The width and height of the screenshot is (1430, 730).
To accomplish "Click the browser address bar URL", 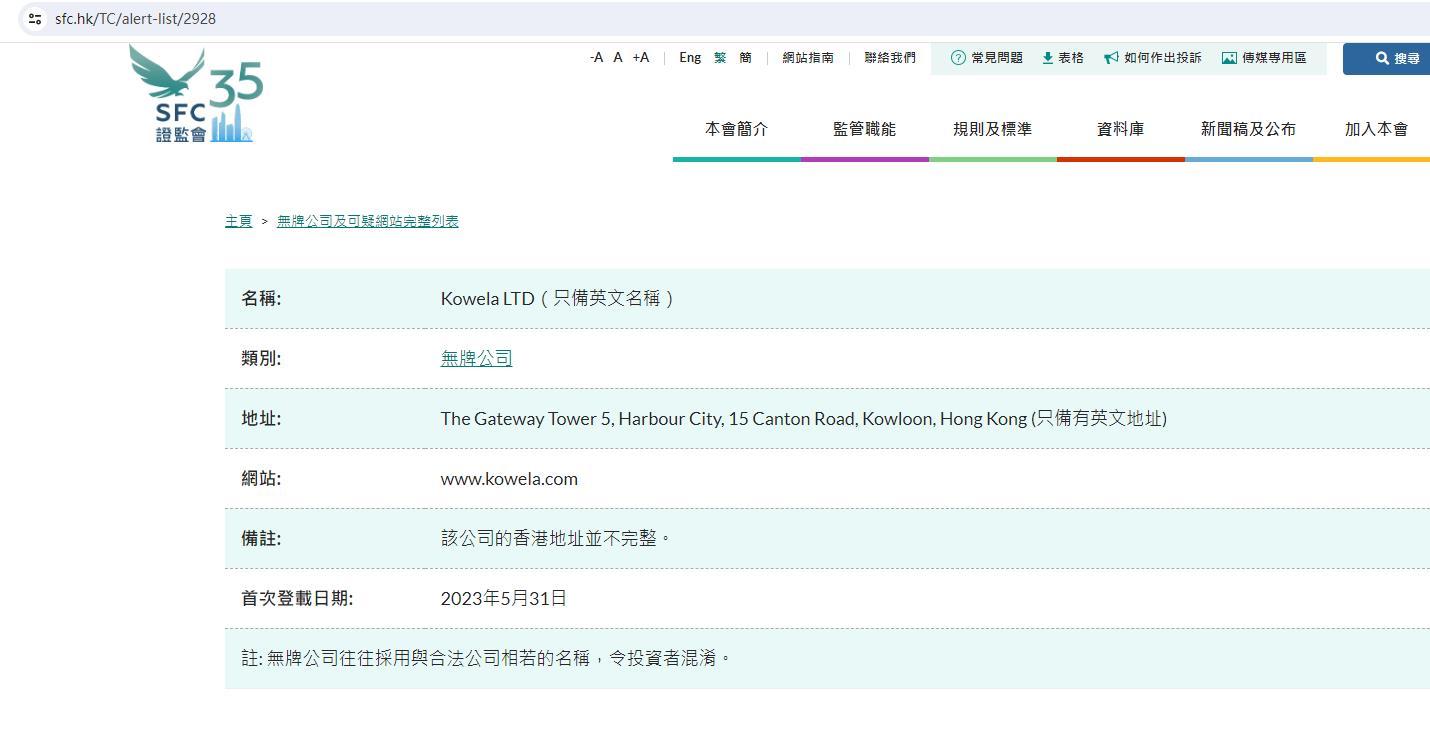I will (136, 19).
